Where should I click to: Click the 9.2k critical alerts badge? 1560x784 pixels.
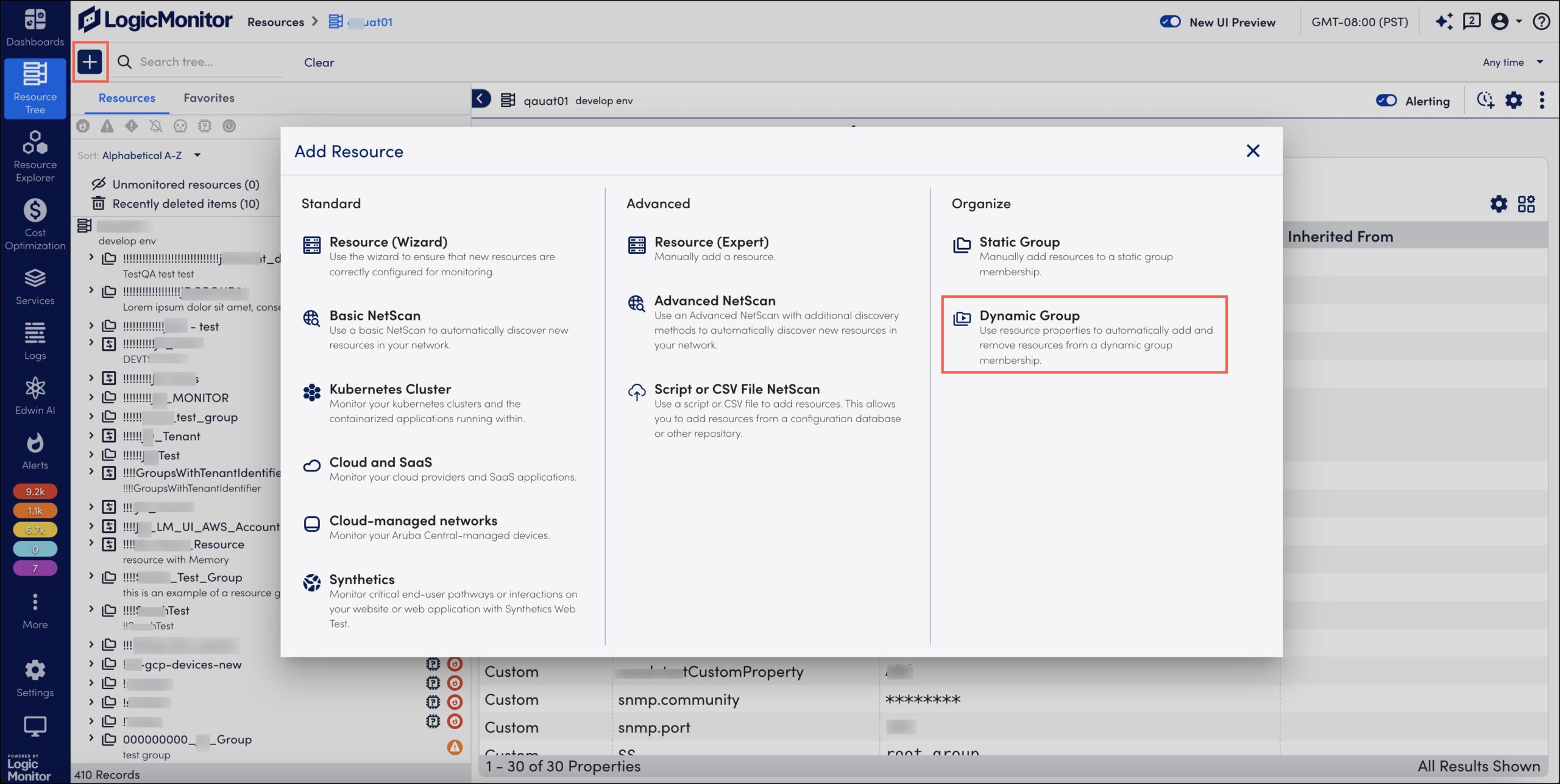[x=35, y=491]
